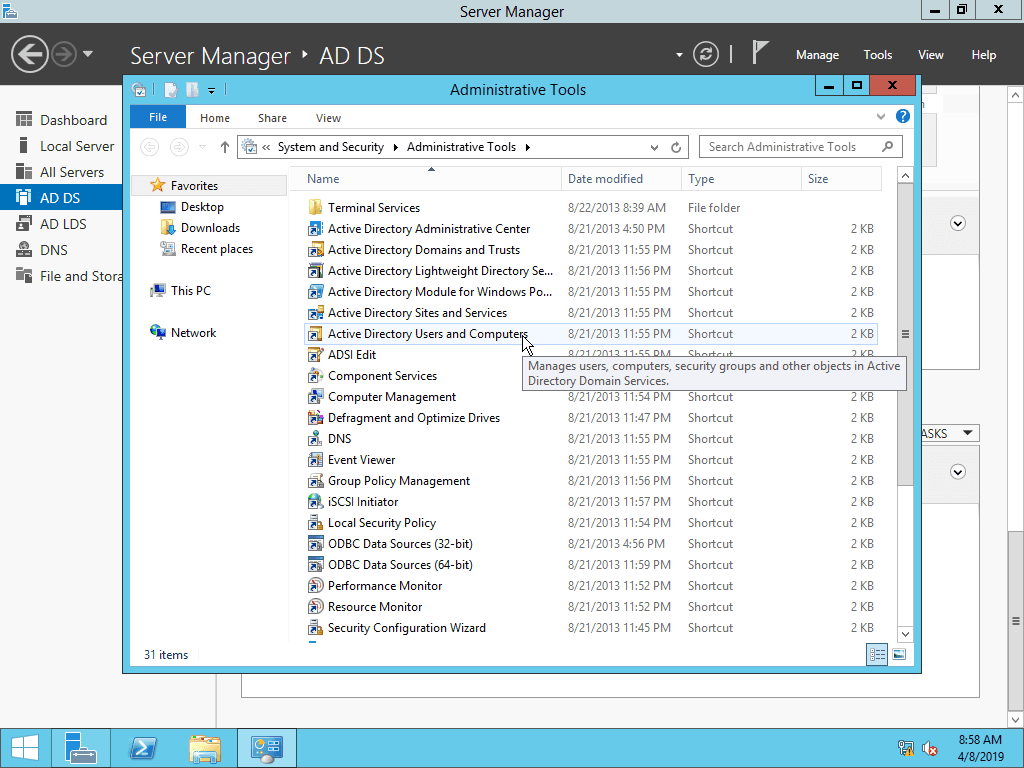This screenshot has width=1024, height=768.
Task: Click the Local Security Policy icon
Action: point(315,522)
